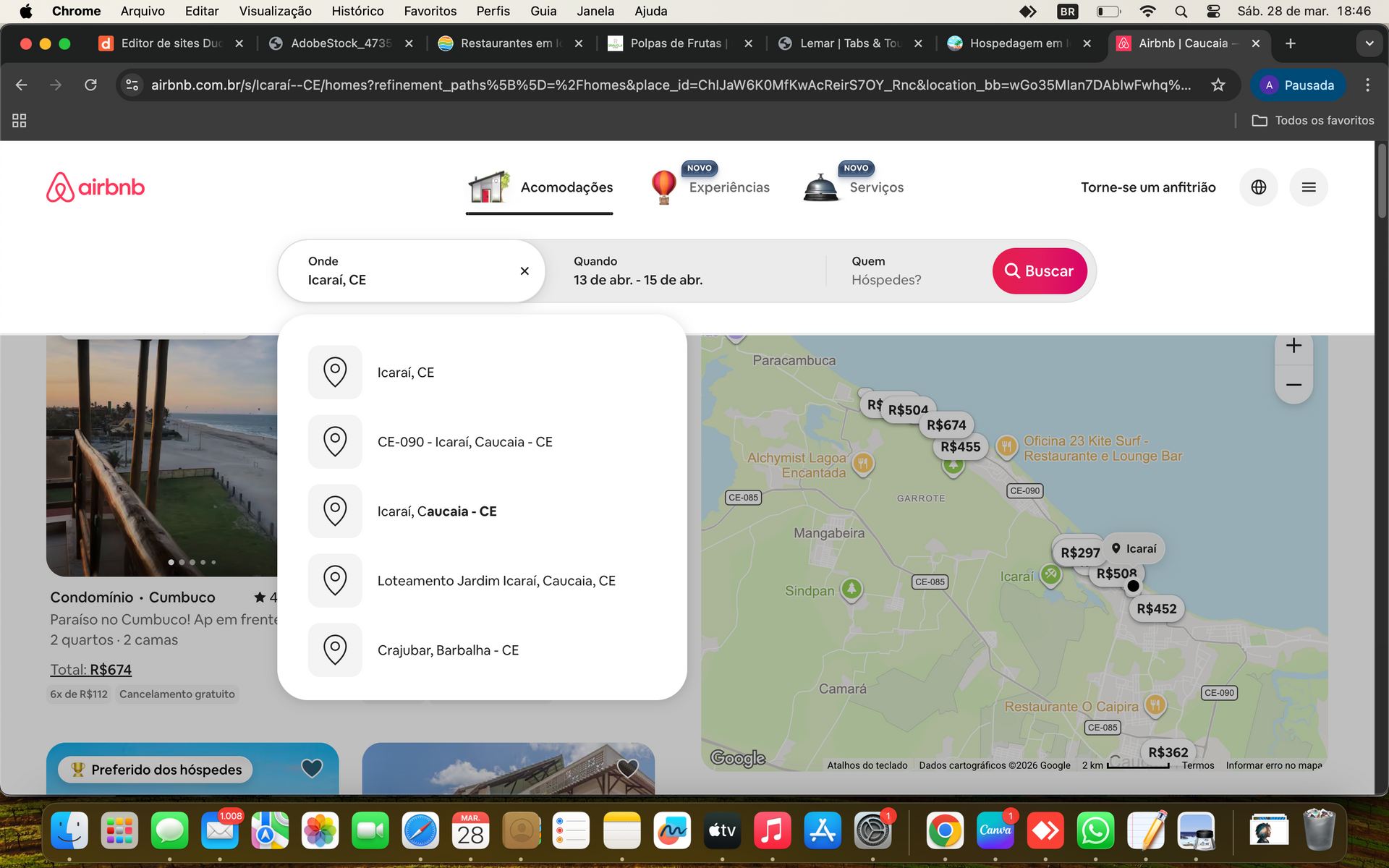Select the Experiências balloon icon
1389x868 pixels.
[663, 185]
